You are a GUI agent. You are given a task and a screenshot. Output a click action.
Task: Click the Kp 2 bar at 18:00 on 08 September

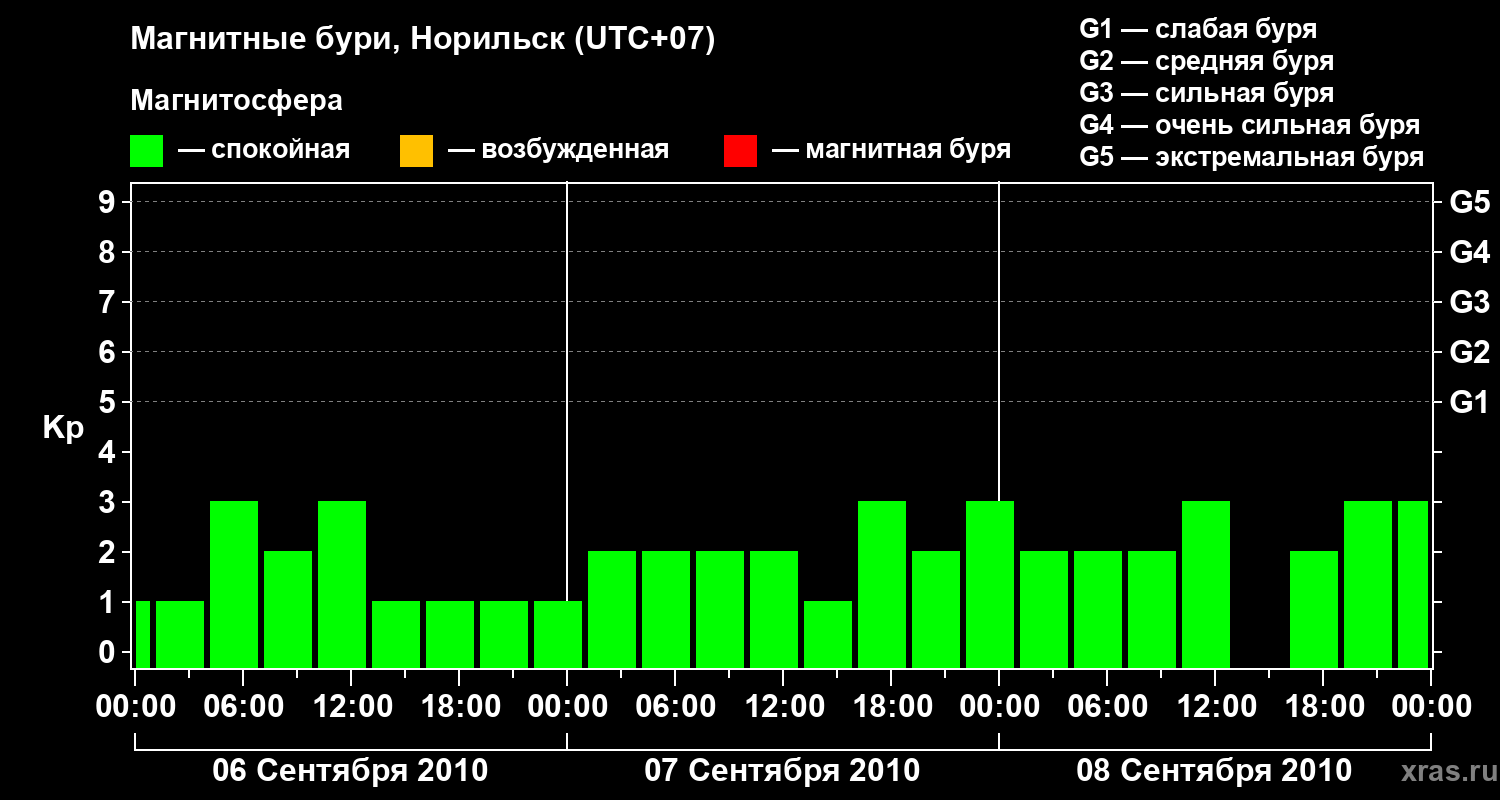tap(1314, 609)
